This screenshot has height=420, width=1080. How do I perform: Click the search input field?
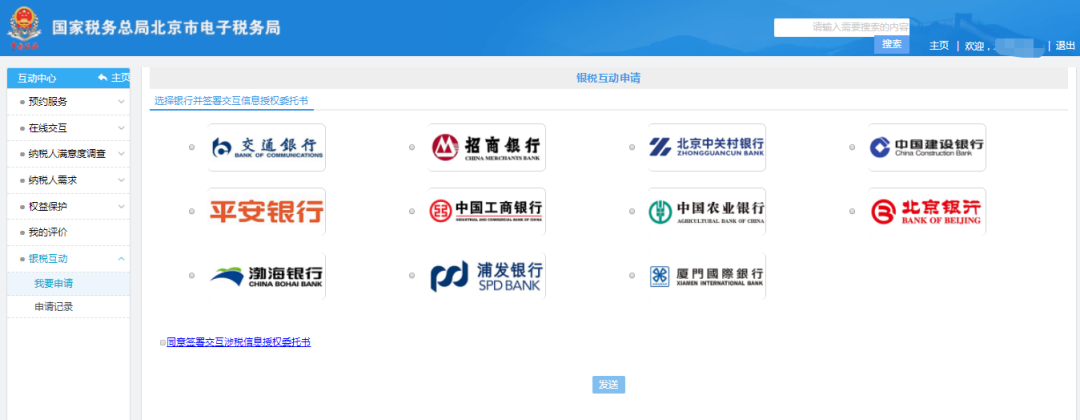(x=842, y=28)
